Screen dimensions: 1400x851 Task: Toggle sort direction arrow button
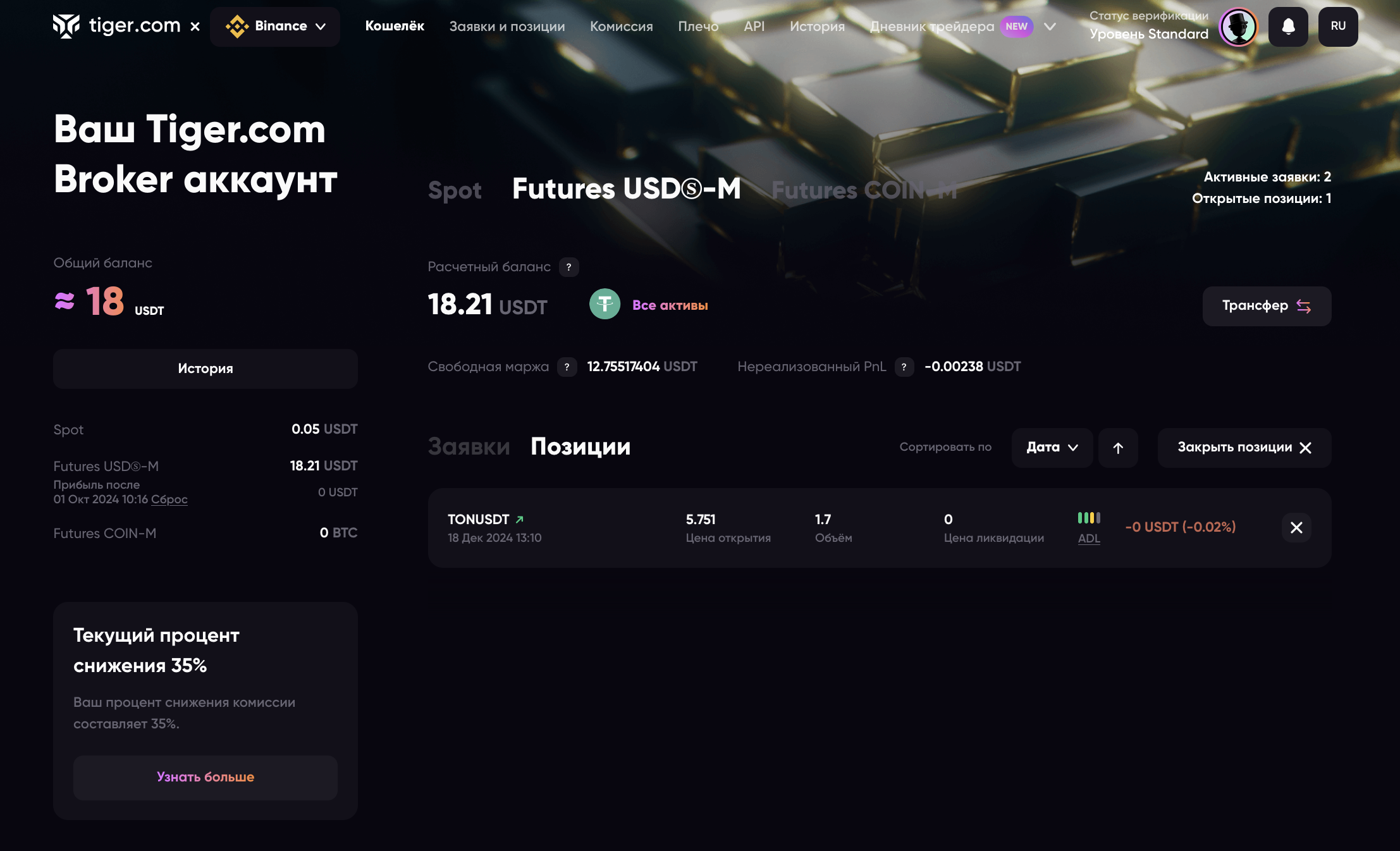tap(1117, 448)
